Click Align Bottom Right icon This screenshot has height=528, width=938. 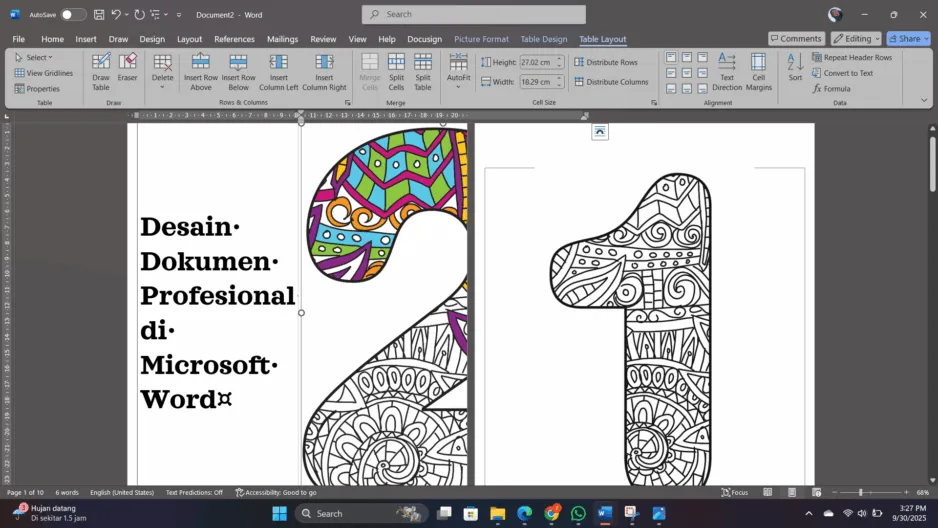coord(702,88)
